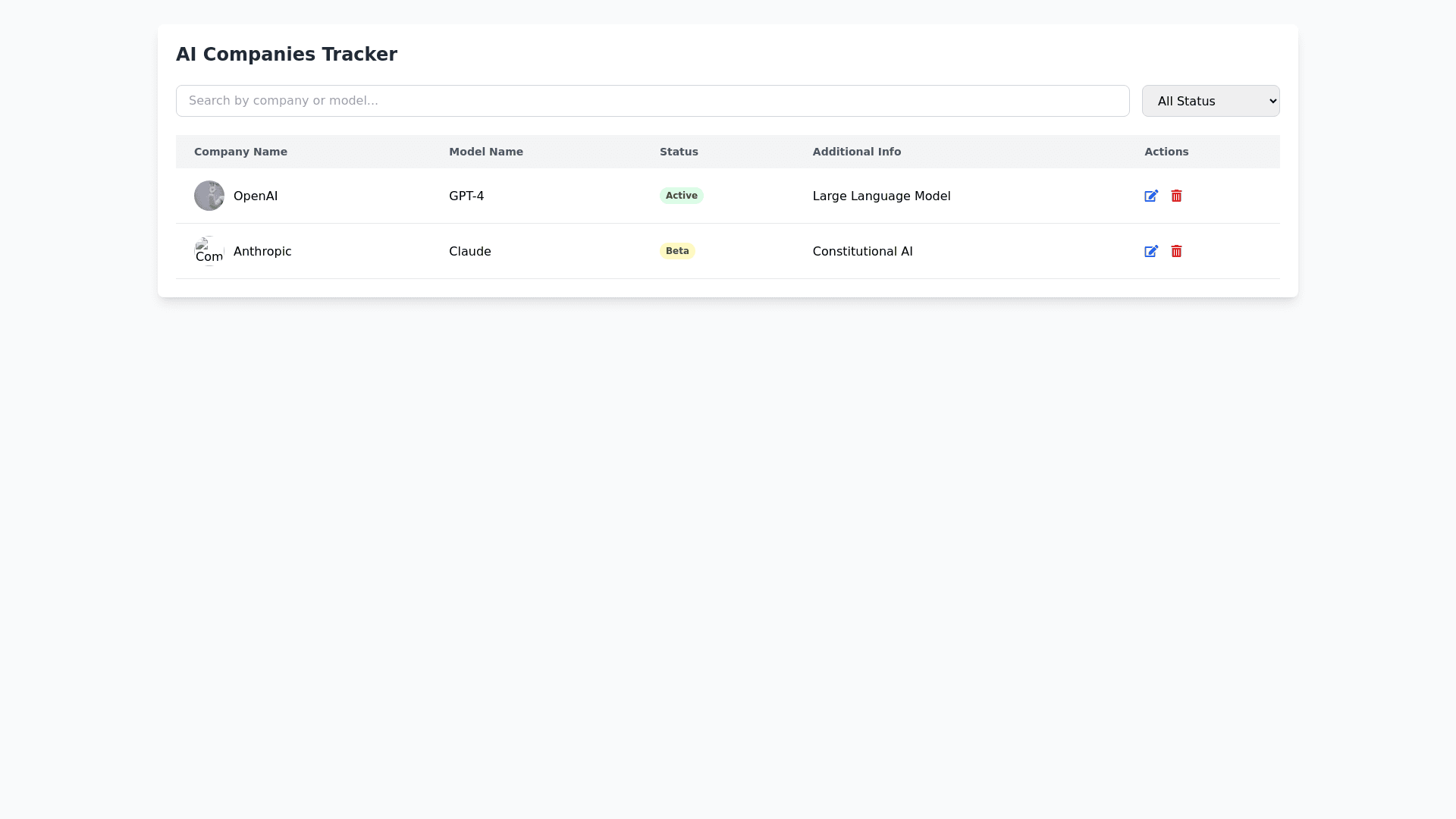Click the broken Anthropic logo image
Viewport: 1456px width, 819px height.
(209, 251)
